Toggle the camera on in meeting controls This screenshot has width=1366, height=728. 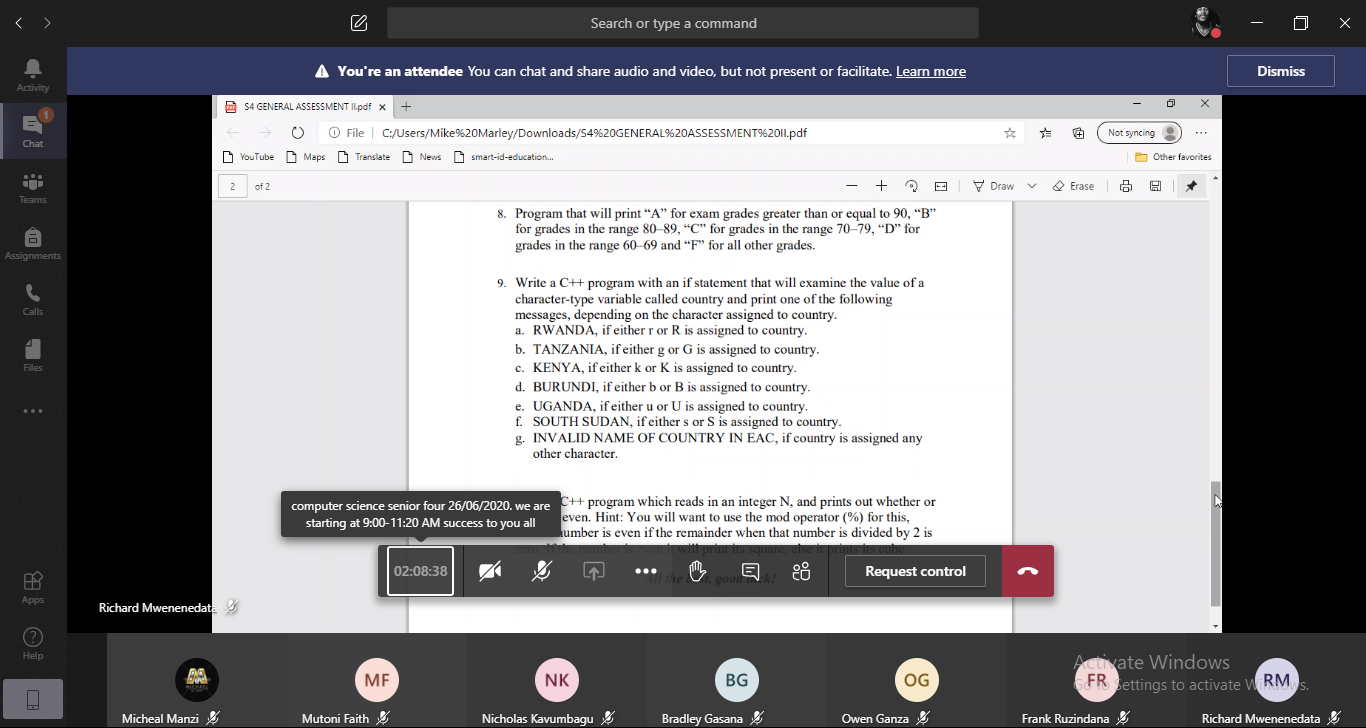490,571
